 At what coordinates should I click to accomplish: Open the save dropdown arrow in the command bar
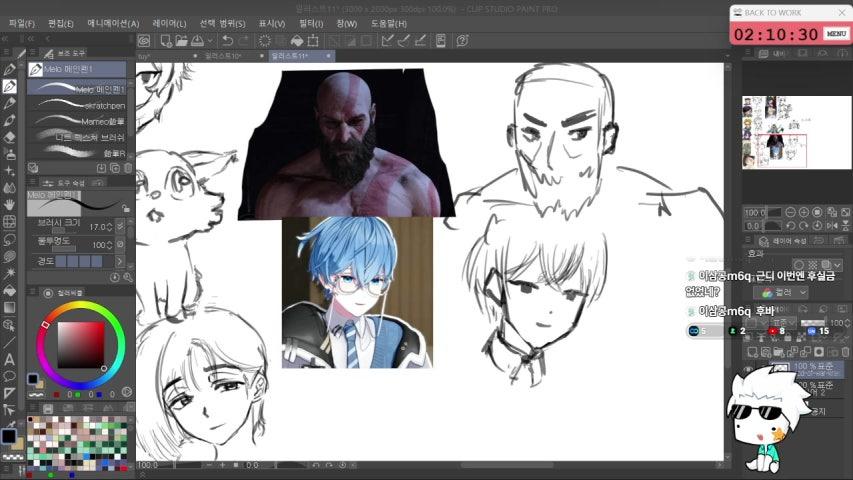(x=210, y=41)
